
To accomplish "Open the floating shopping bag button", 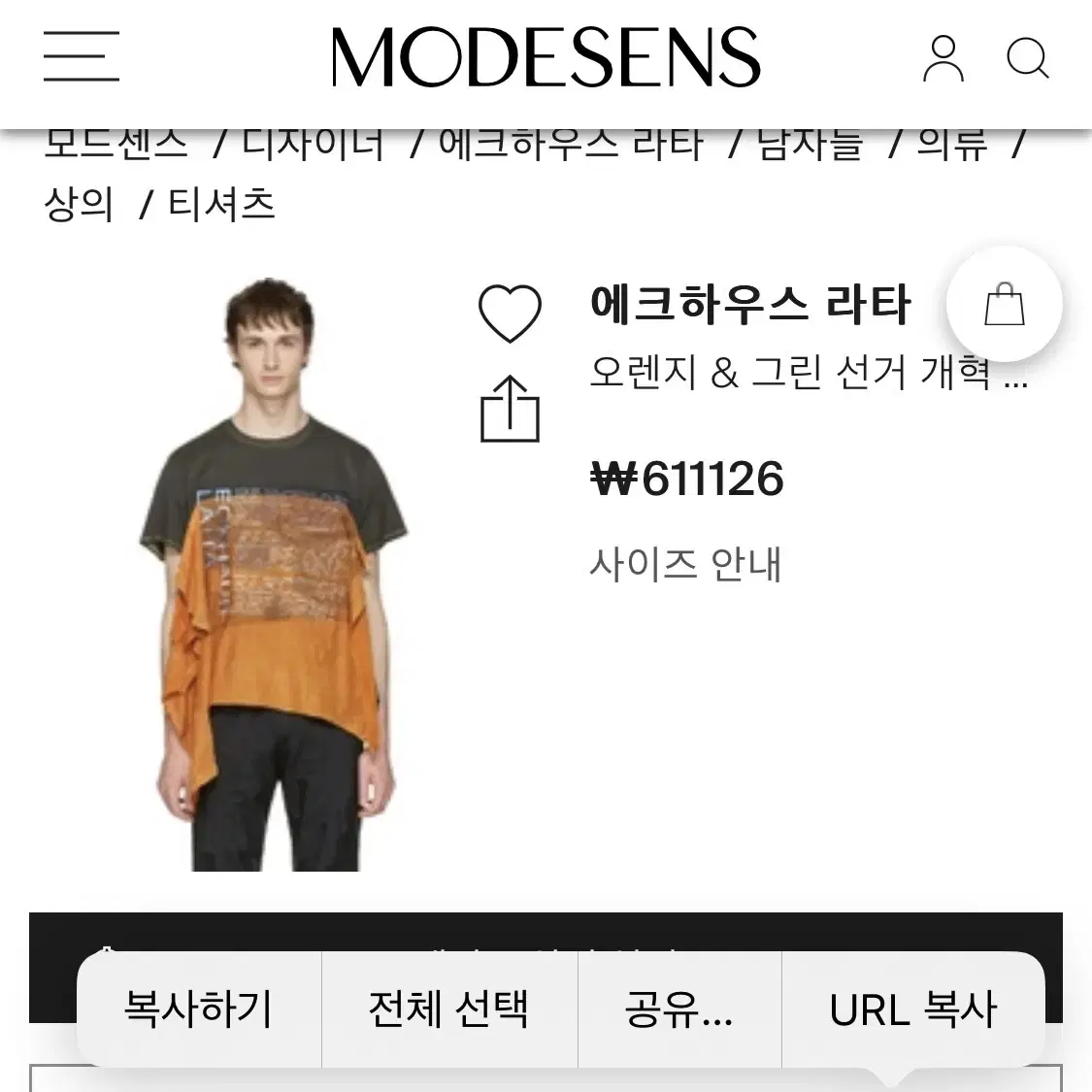I will 1005,304.
